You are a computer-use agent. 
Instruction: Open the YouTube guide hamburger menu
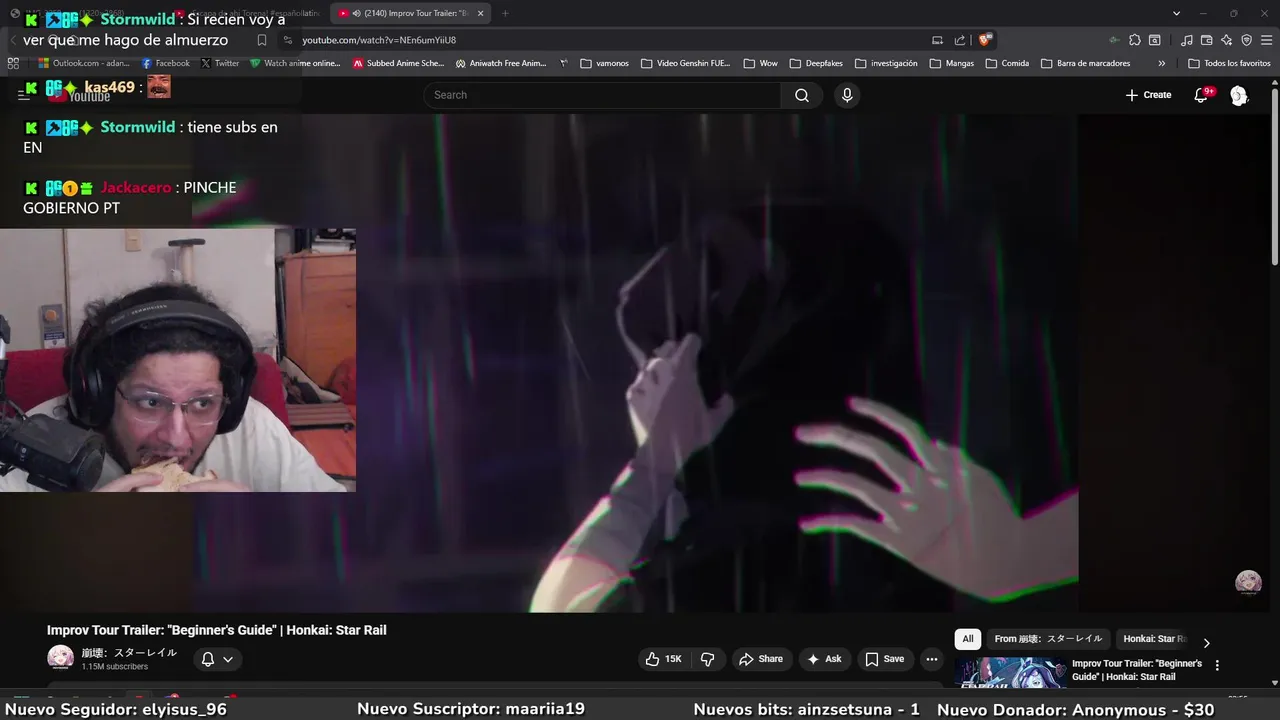23,95
